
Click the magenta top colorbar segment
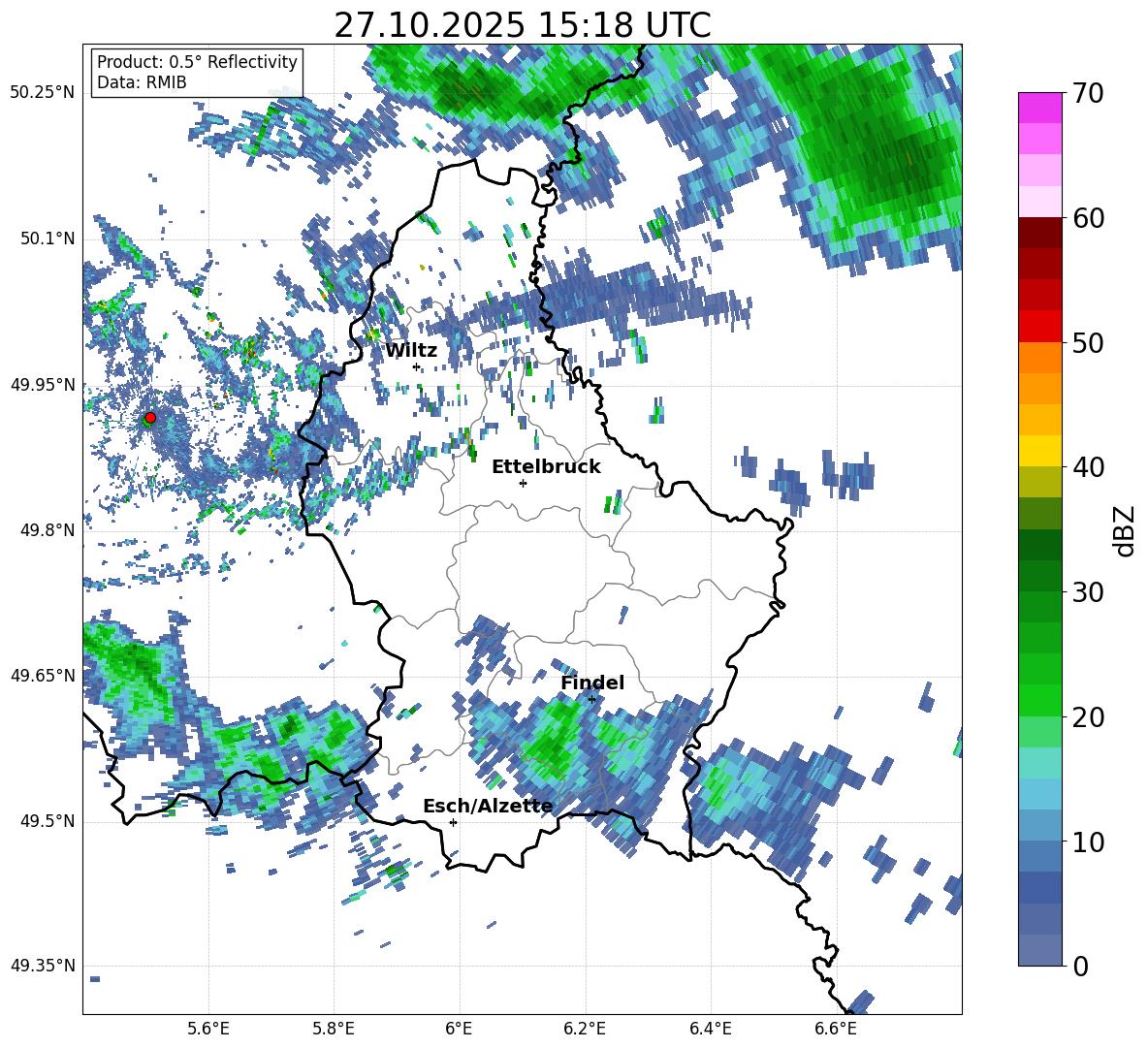coord(1039,109)
